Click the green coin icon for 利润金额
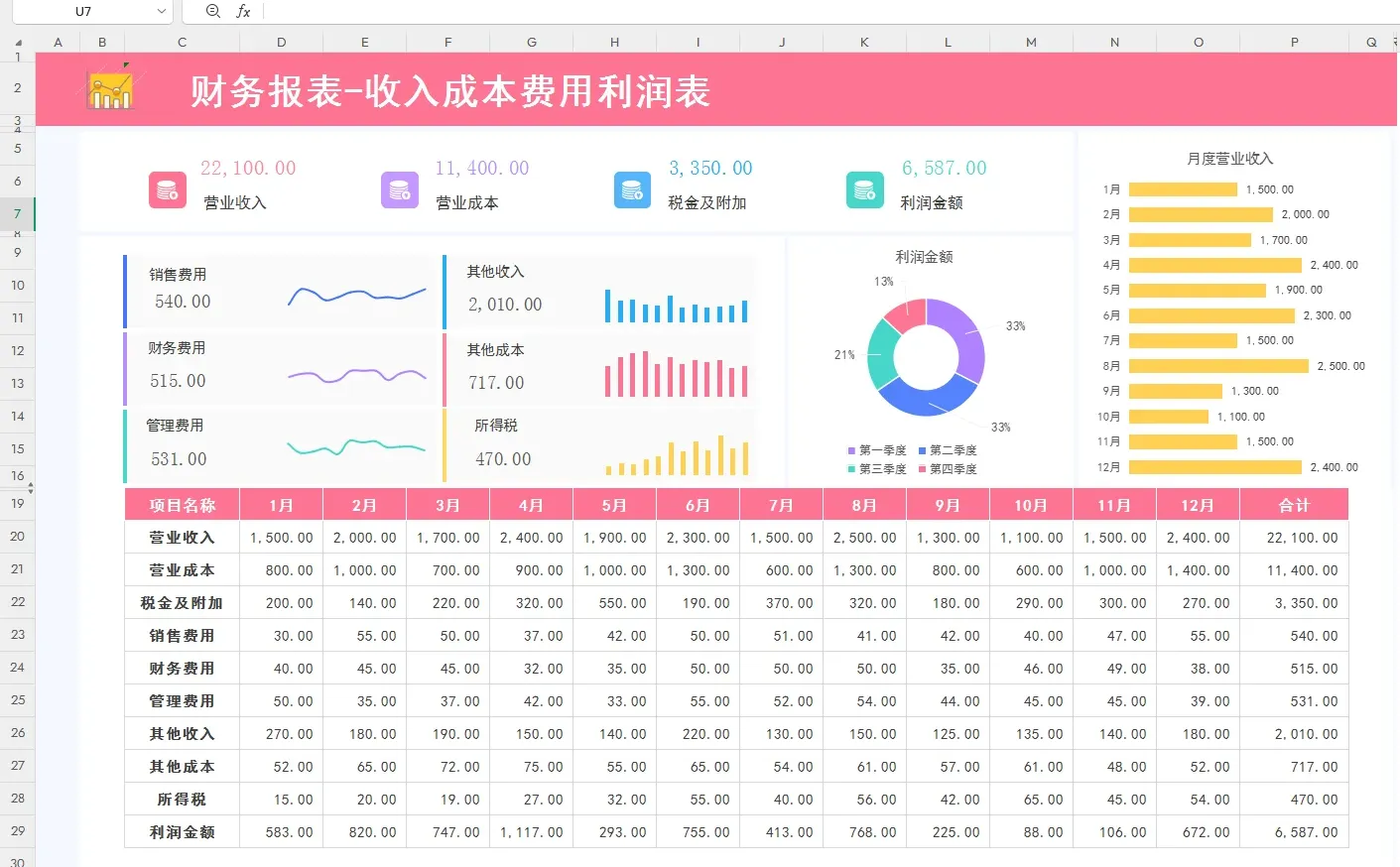The height and width of the screenshot is (867, 1400). (x=864, y=189)
